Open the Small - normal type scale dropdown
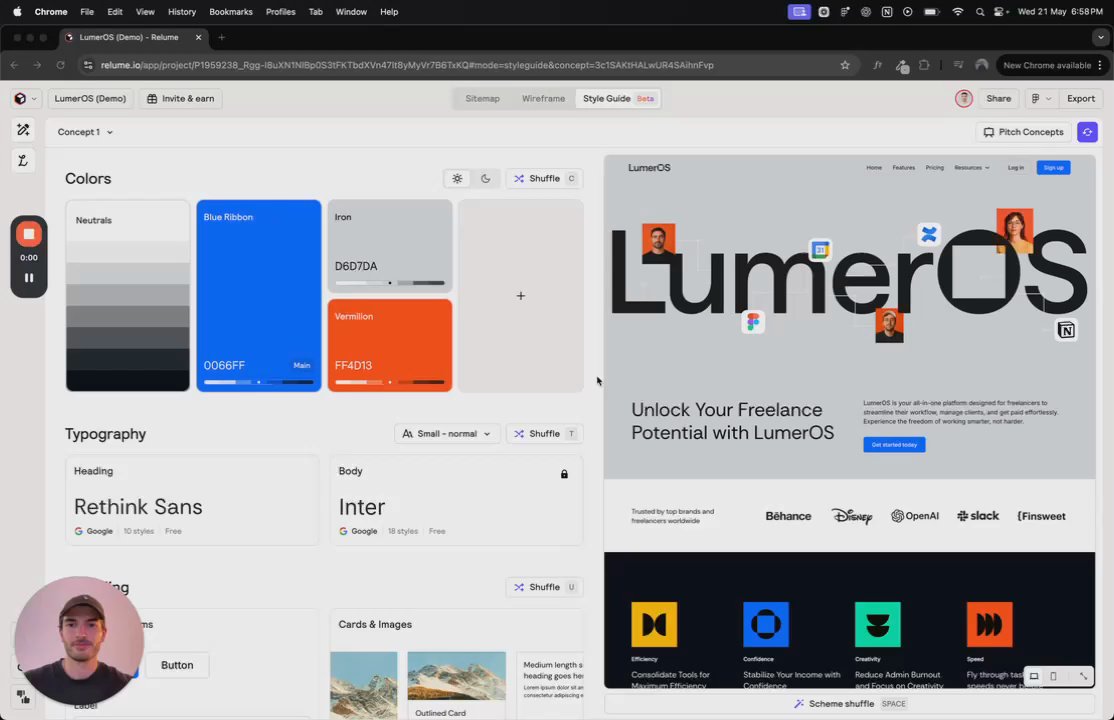This screenshot has width=1114, height=720. click(x=447, y=434)
